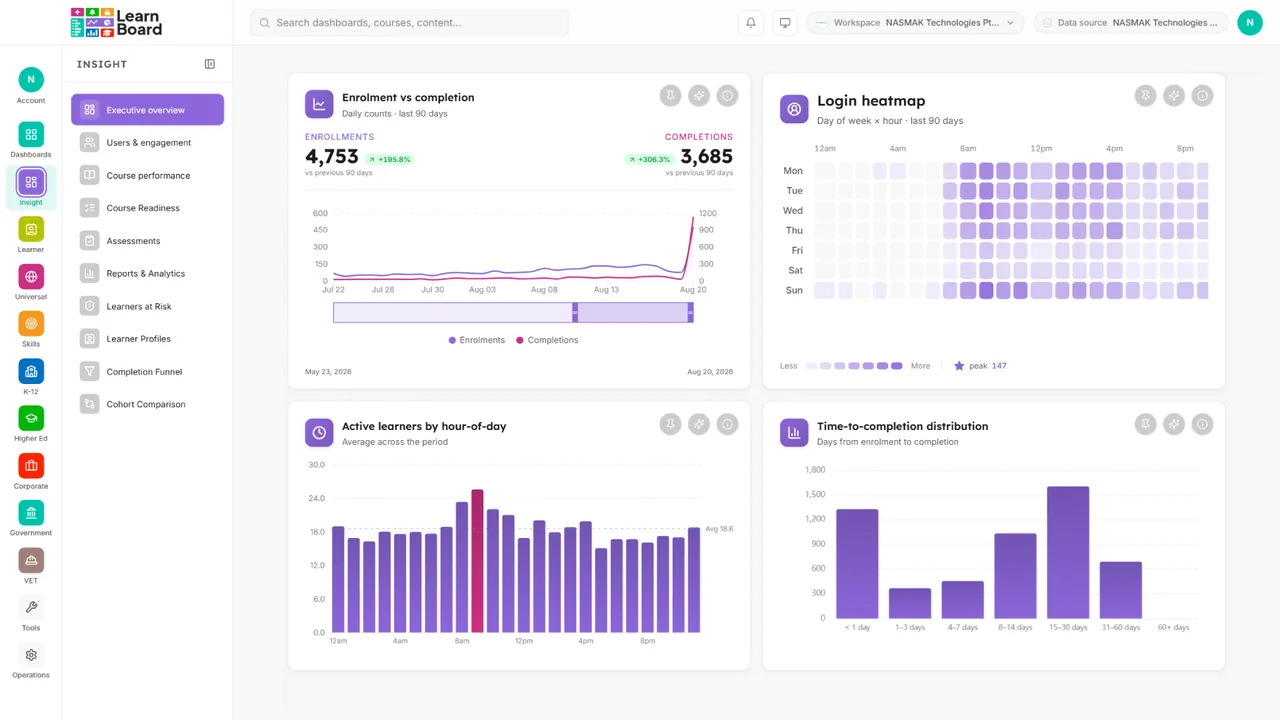Select Executive overview menu item

point(147,110)
